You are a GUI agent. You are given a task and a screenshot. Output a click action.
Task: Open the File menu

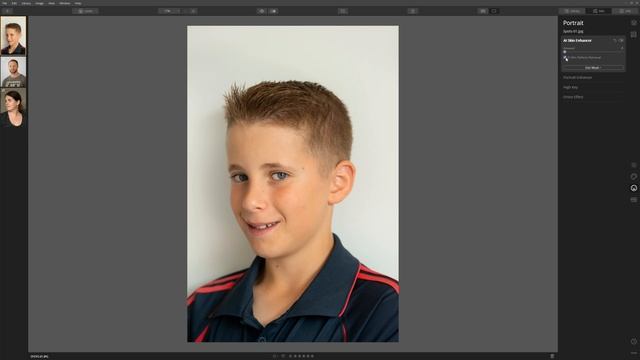click(4, 3)
